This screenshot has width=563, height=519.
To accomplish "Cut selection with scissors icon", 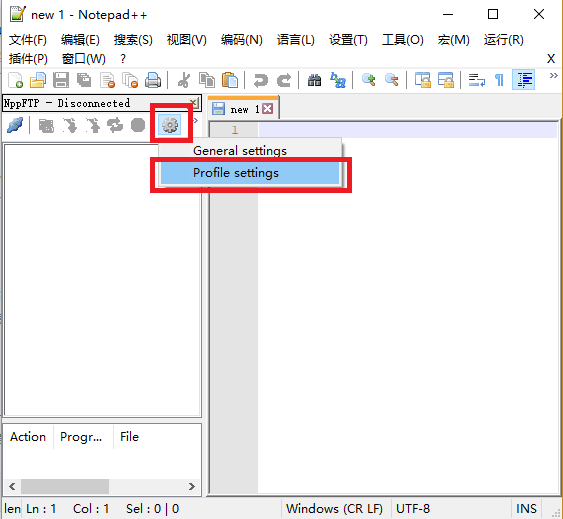I will (184, 80).
